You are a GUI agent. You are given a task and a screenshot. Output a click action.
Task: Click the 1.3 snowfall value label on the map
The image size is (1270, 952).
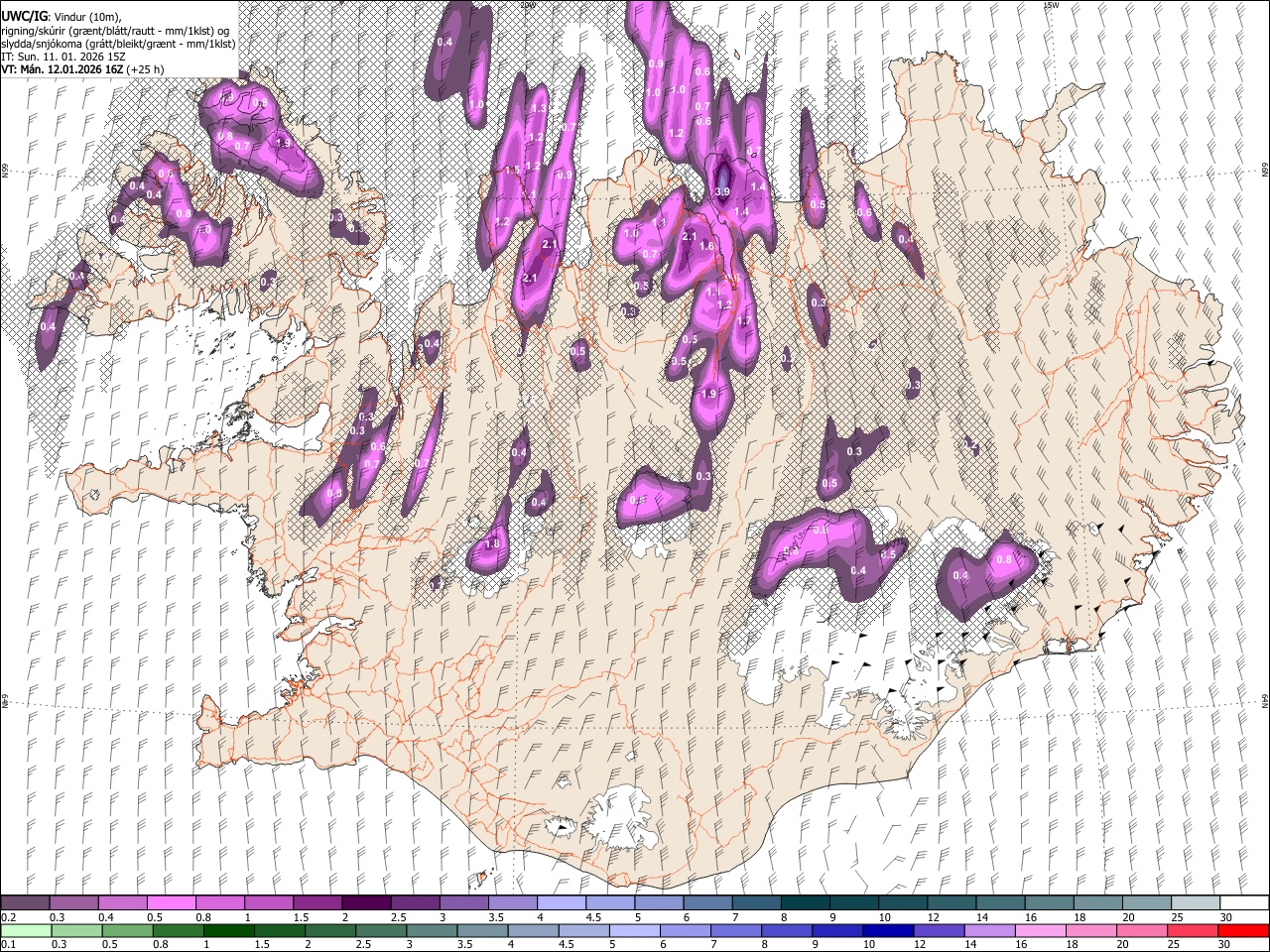[x=539, y=107]
